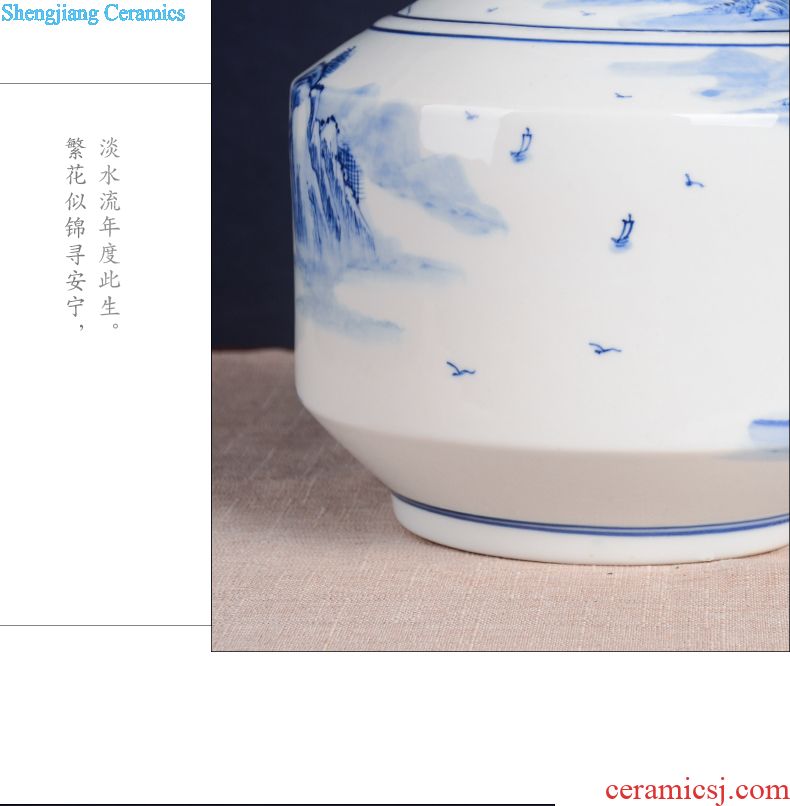Screen dimensions: 790x806
Task: Click the tiny bird left of upper sailboat
Action: 471,115
